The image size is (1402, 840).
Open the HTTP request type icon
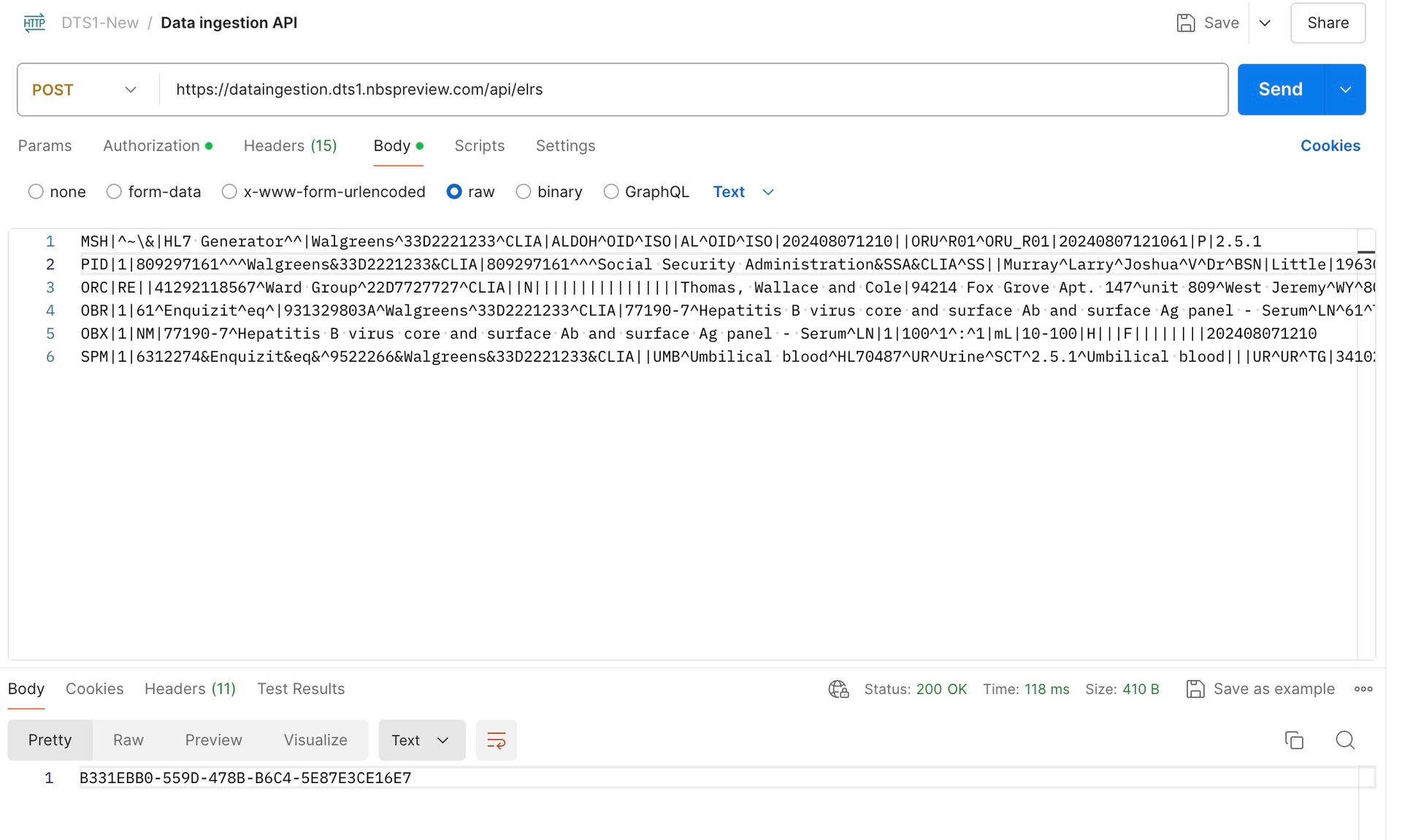pyautogui.click(x=34, y=23)
